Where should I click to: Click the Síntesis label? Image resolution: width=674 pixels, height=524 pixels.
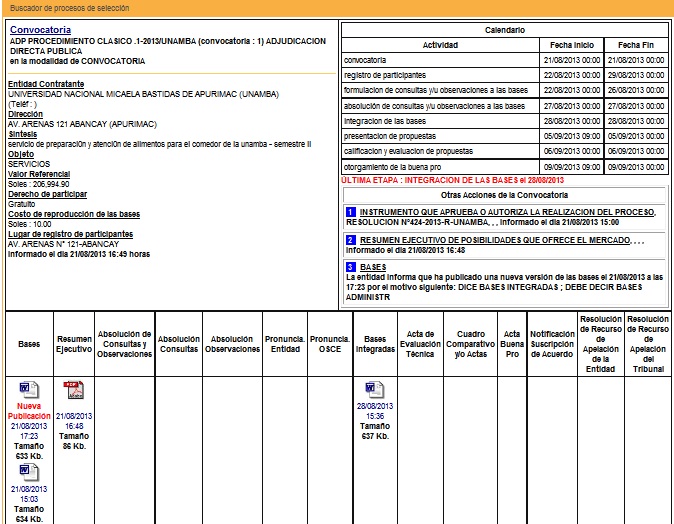(22, 134)
